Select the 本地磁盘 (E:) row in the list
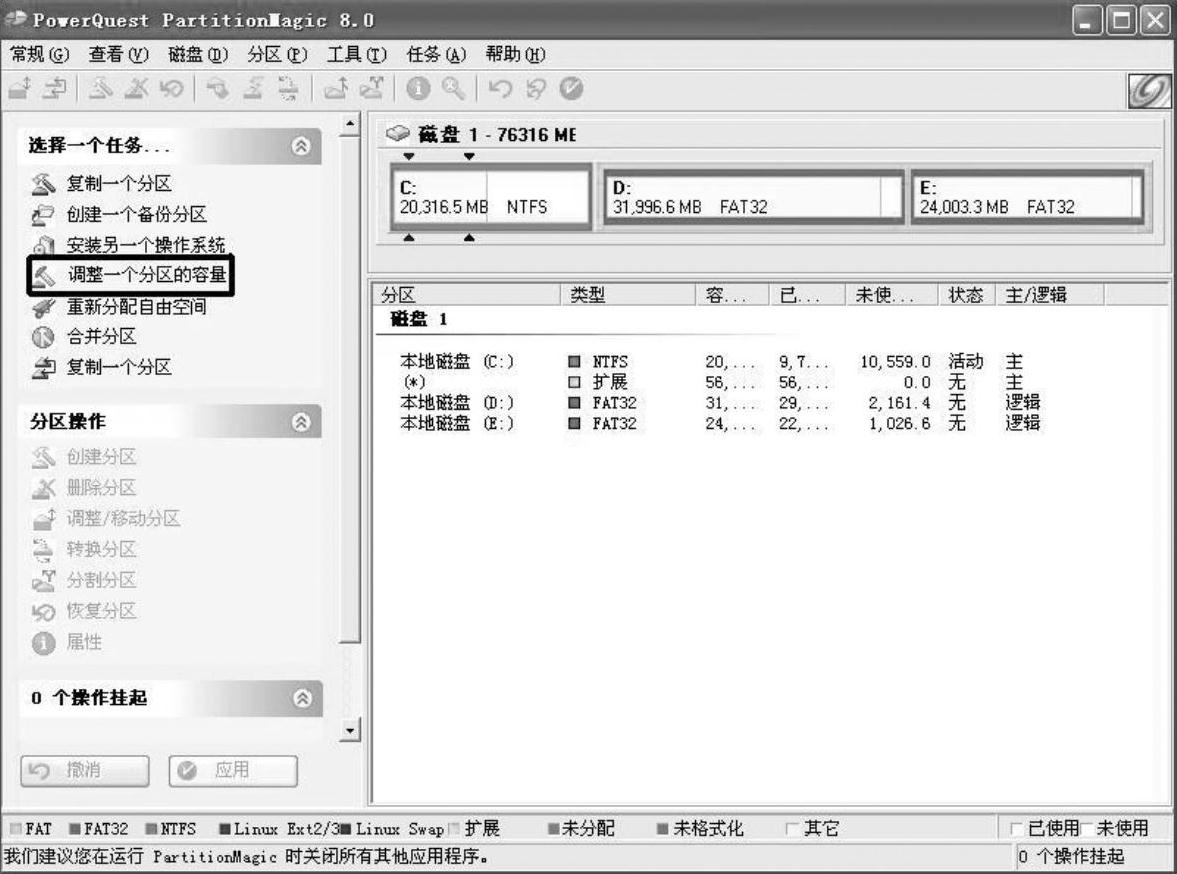Image resolution: width=1177 pixels, height=874 pixels. (720, 423)
